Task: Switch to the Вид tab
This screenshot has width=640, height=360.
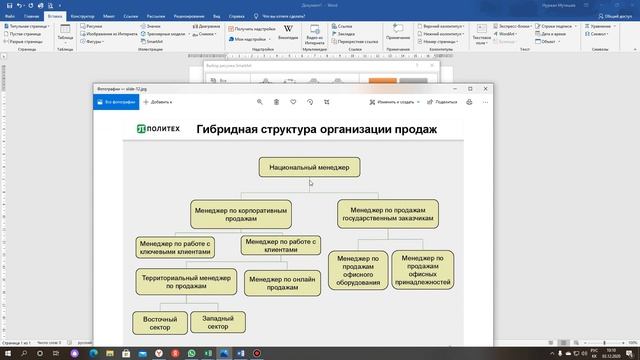Action: (217, 16)
